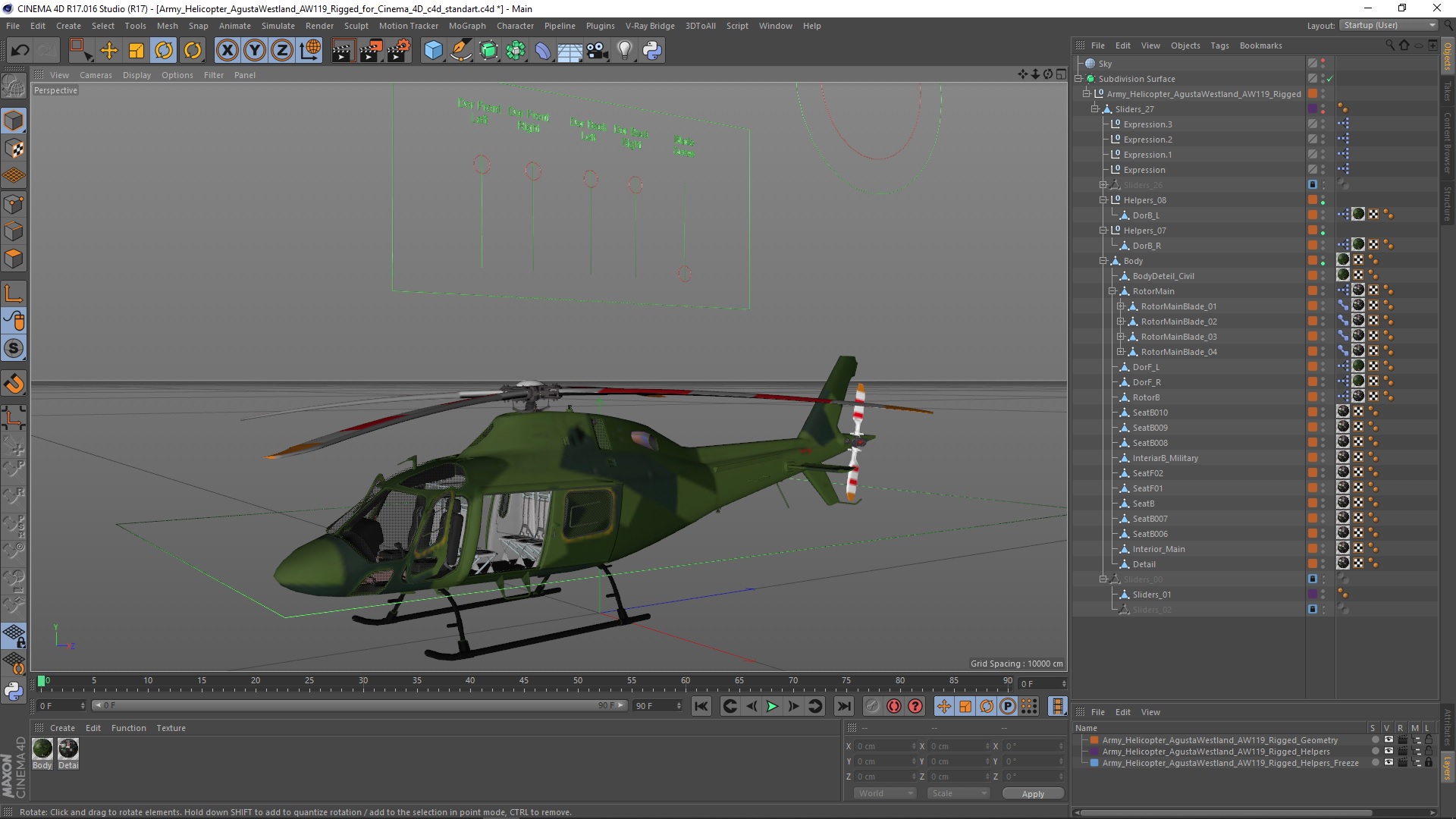
Task: Expand RotorMainBlade_01
Action: point(1121,306)
